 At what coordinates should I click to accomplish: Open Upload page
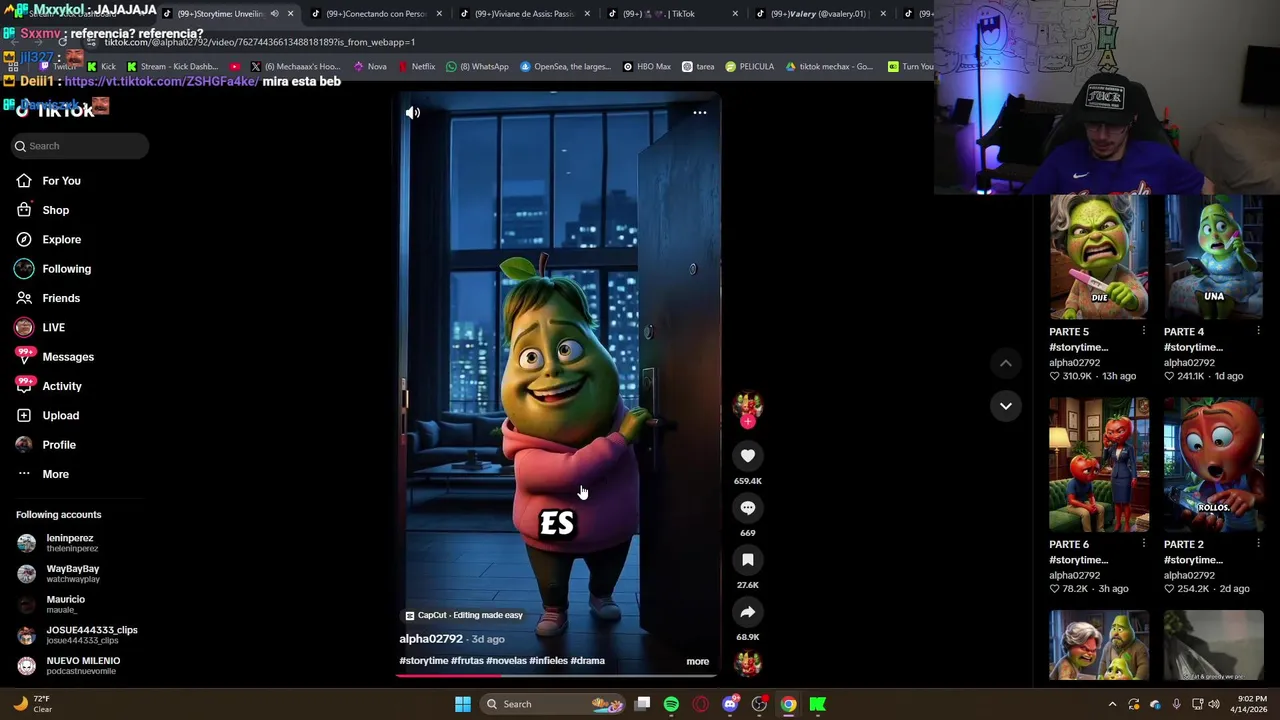(x=47, y=416)
